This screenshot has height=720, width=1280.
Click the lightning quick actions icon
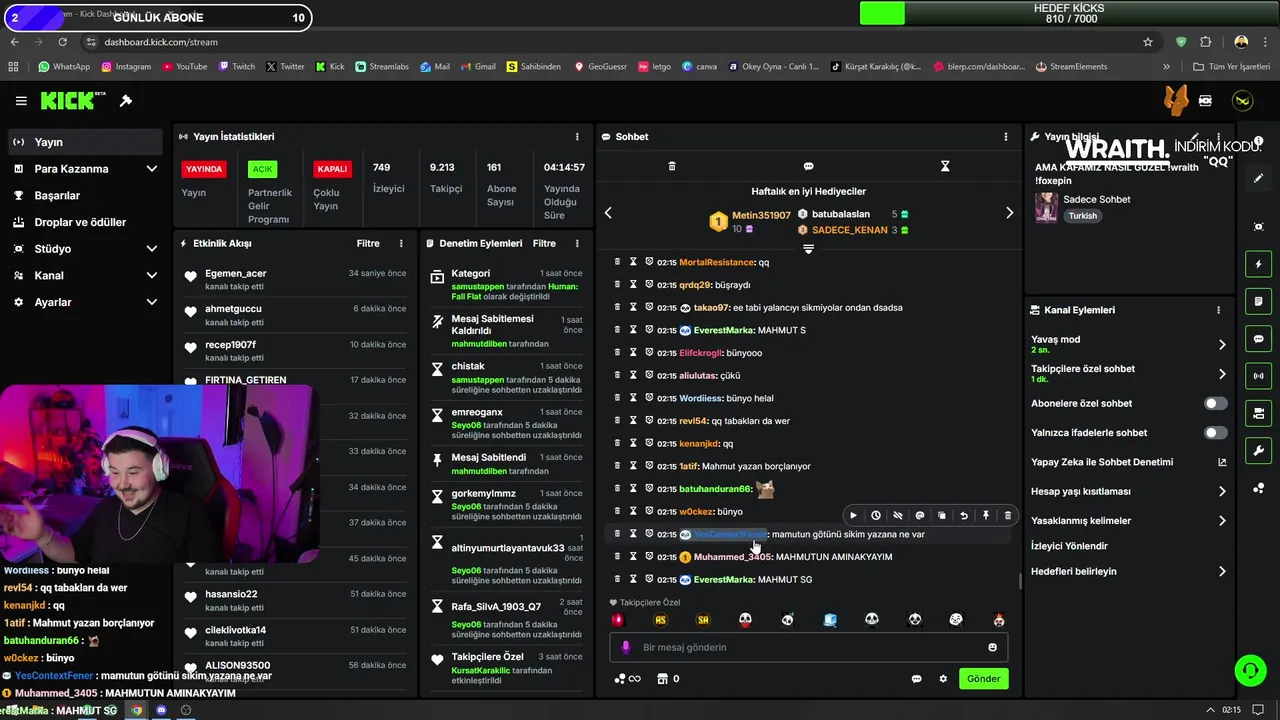click(1259, 264)
